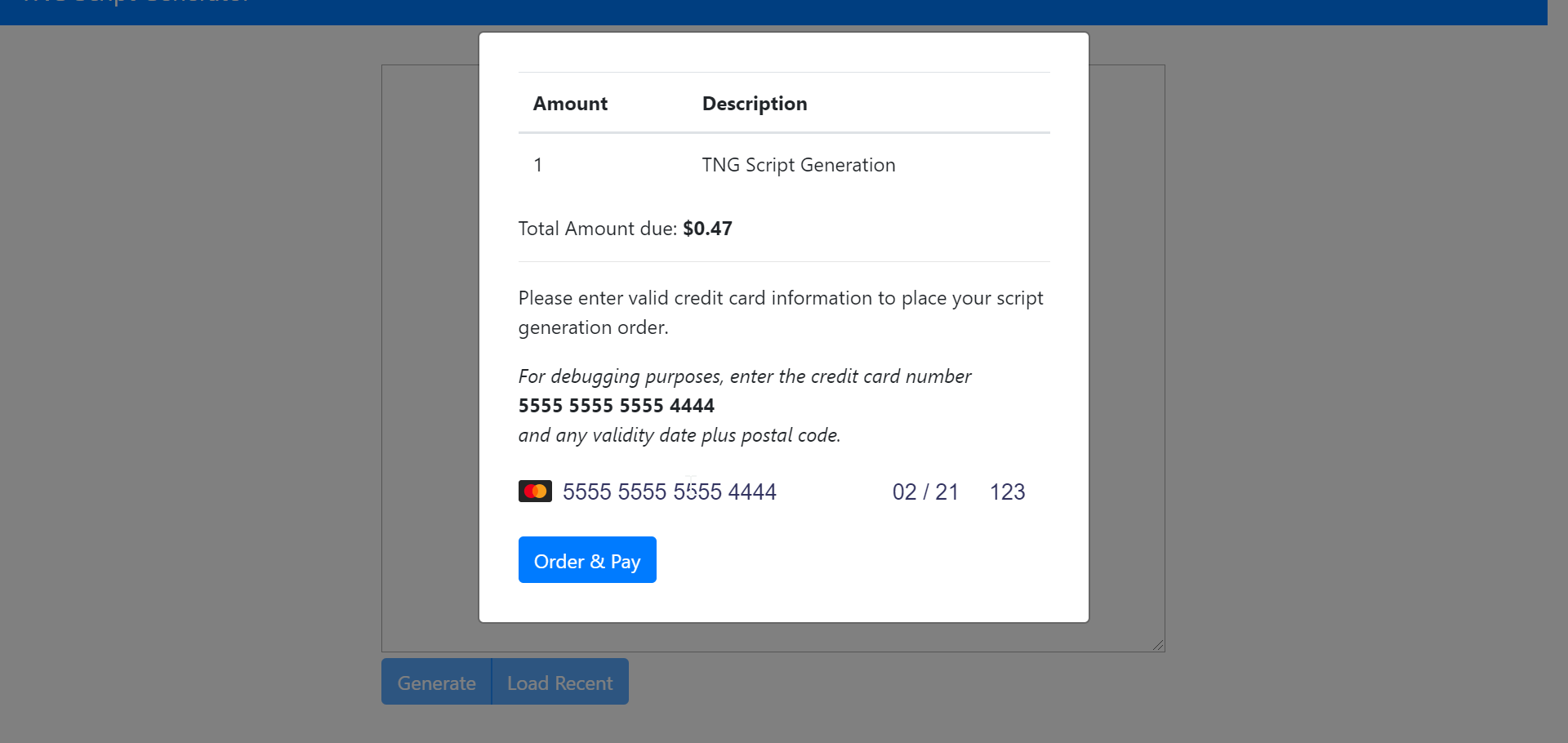The width and height of the screenshot is (1568, 743).
Task: Click the expiry date field showing 02 / 21
Action: [924, 491]
